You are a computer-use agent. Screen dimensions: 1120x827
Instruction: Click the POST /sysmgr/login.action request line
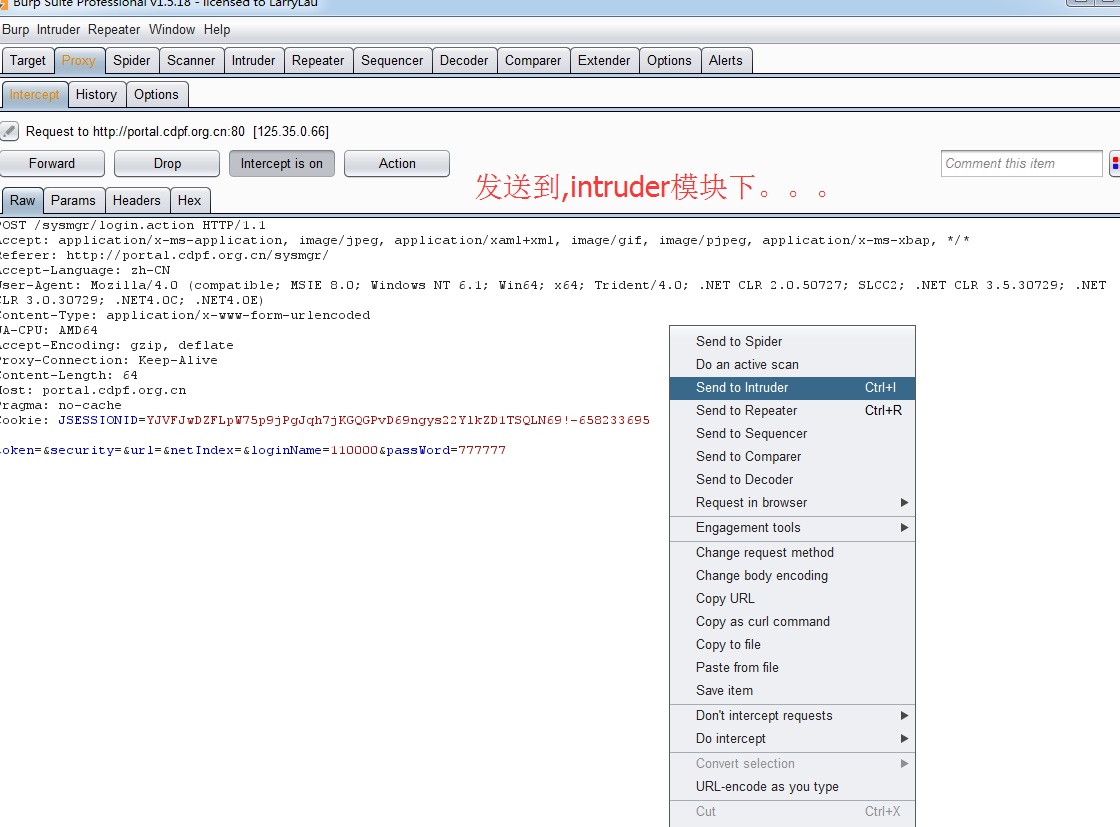pos(133,225)
